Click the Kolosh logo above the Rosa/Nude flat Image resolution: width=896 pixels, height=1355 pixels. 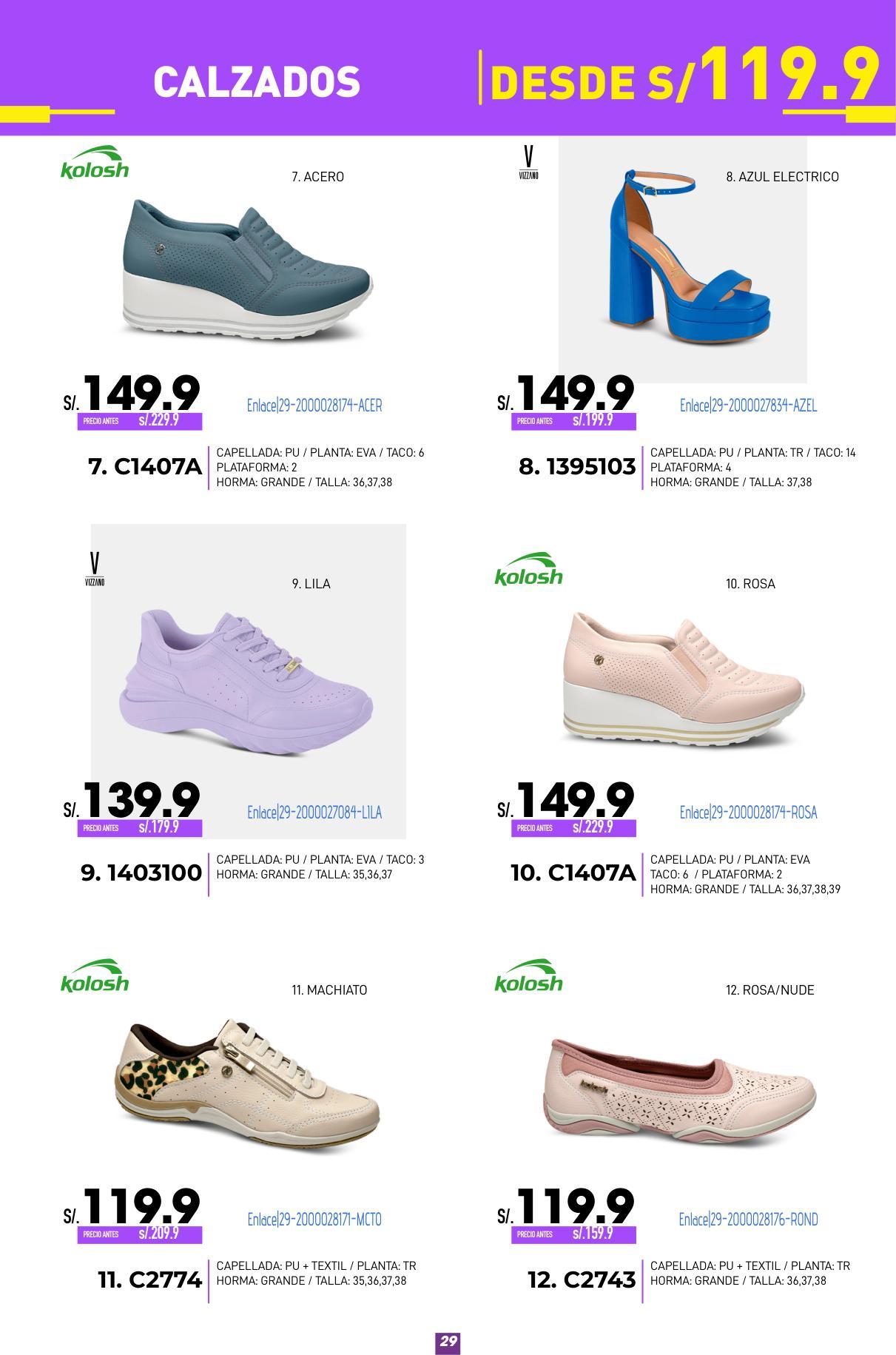528,975
